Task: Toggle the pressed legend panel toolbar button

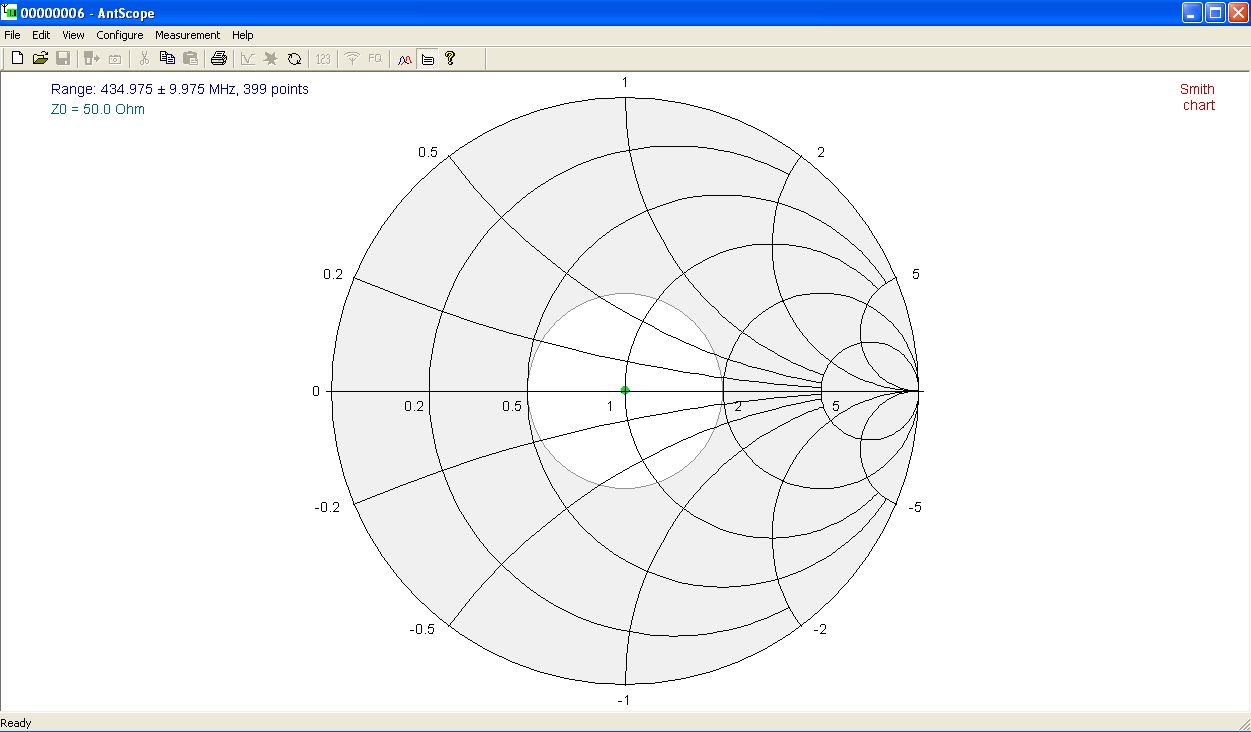Action: pos(428,59)
